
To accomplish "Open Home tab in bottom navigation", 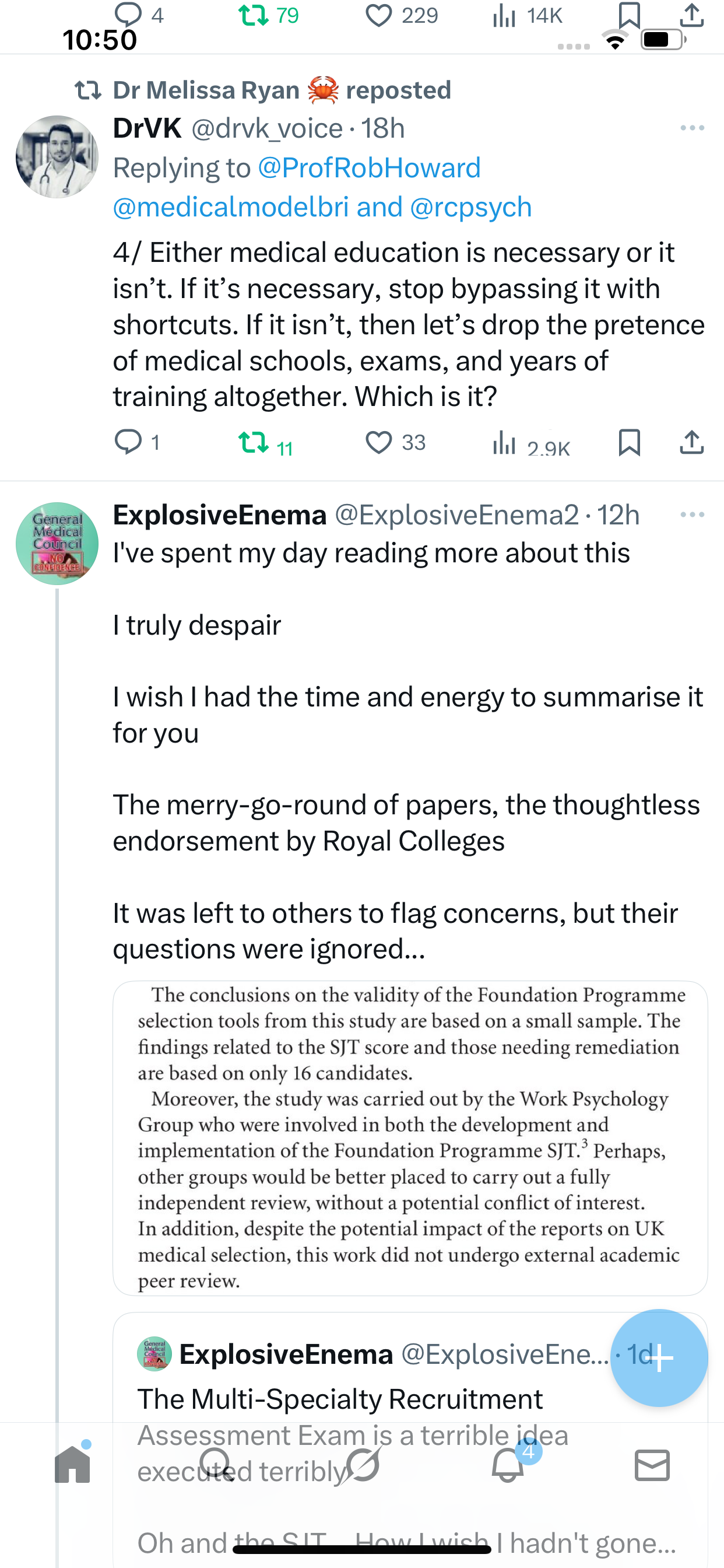I will [x=72, y=1465].
